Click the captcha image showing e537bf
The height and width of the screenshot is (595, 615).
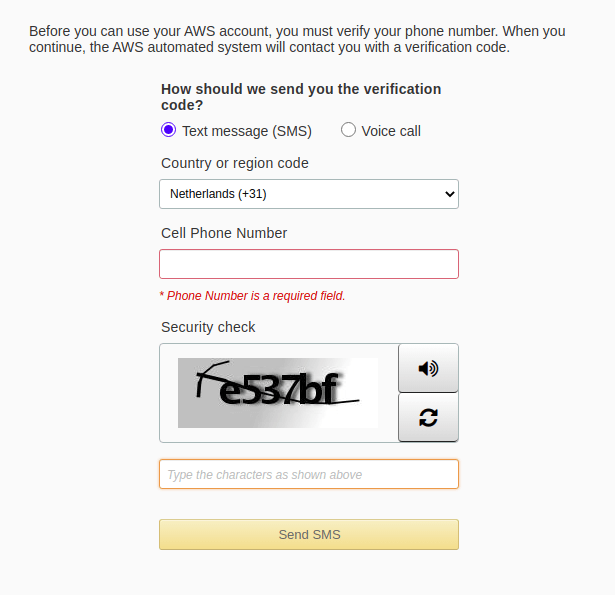coord(277,393)
